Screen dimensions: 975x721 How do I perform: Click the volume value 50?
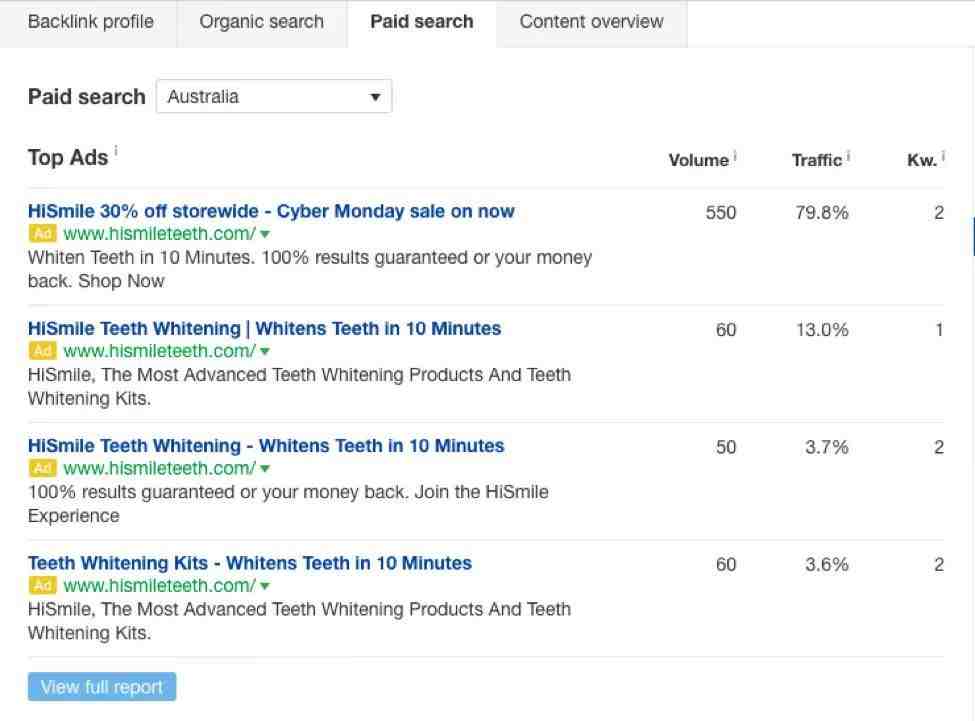(726, 447)
